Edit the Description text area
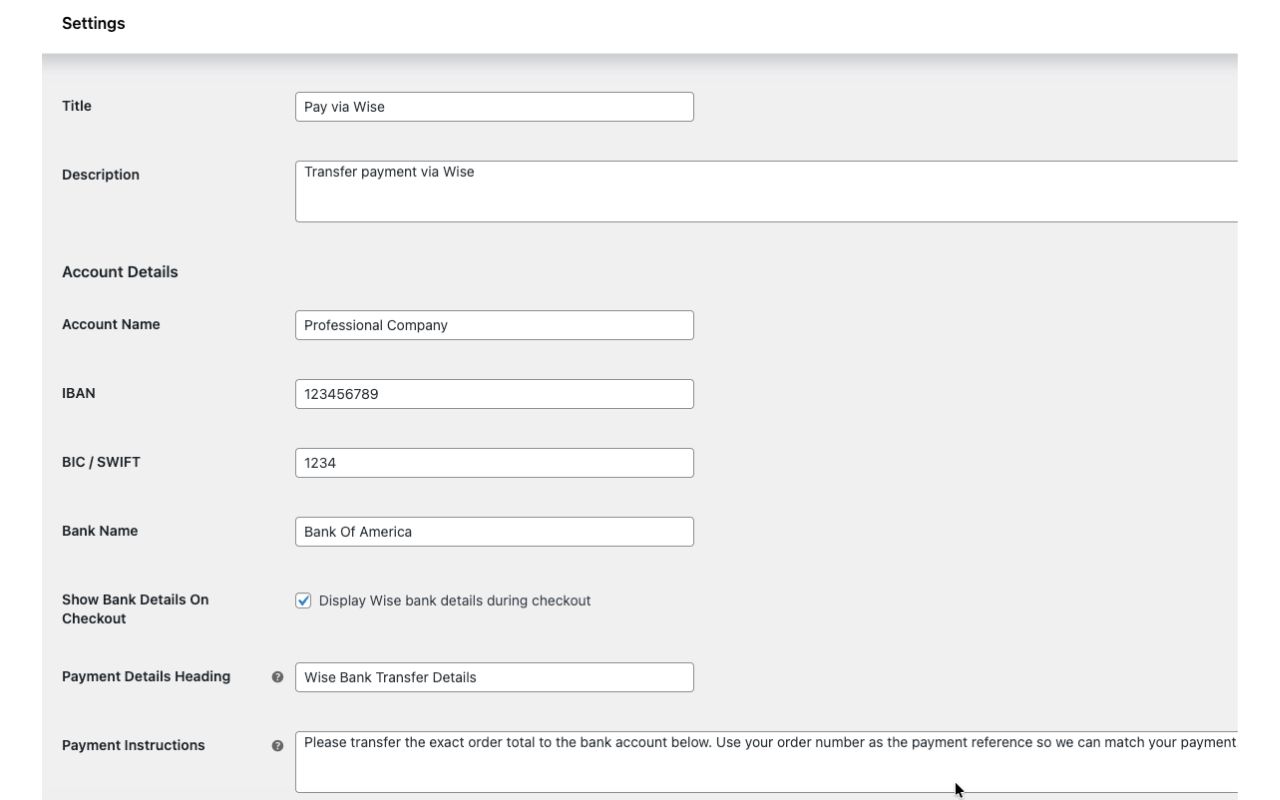The height and width of the screenshot is (800, 1280). coord(766,191)
